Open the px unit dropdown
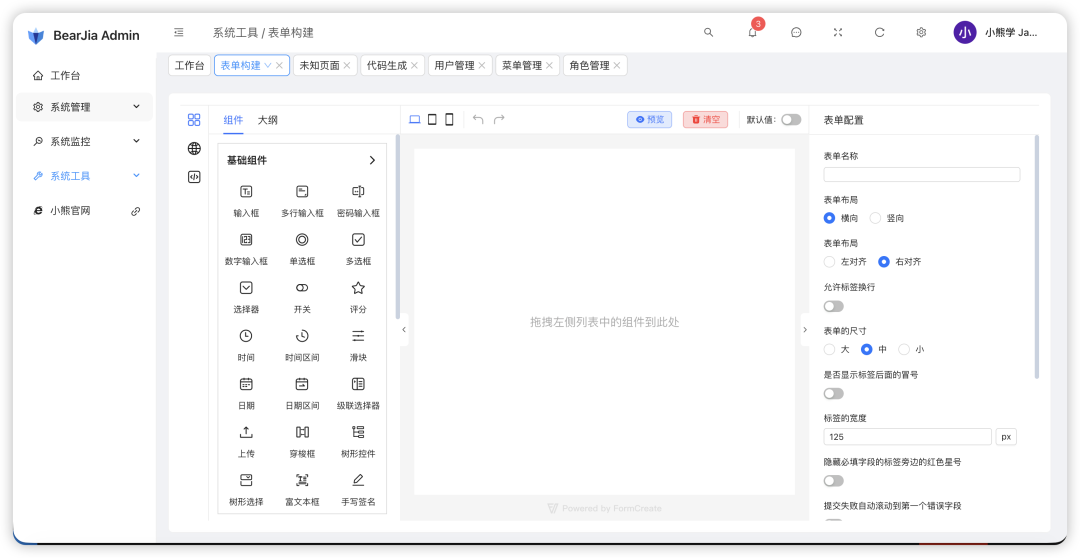 click(1006, 437)
